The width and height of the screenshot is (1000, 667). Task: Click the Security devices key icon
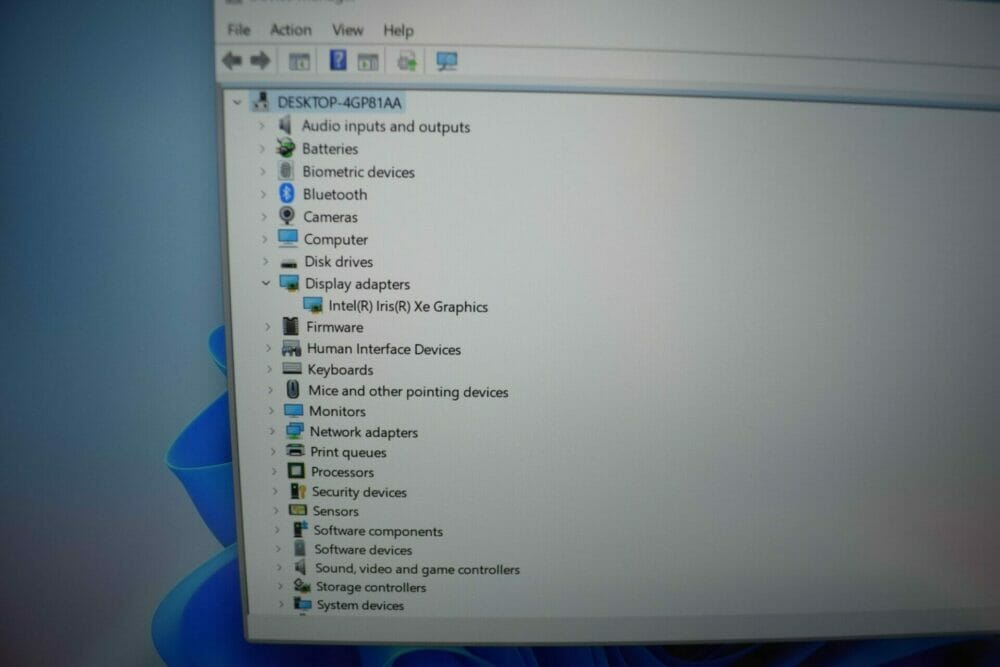pos(297,491)
